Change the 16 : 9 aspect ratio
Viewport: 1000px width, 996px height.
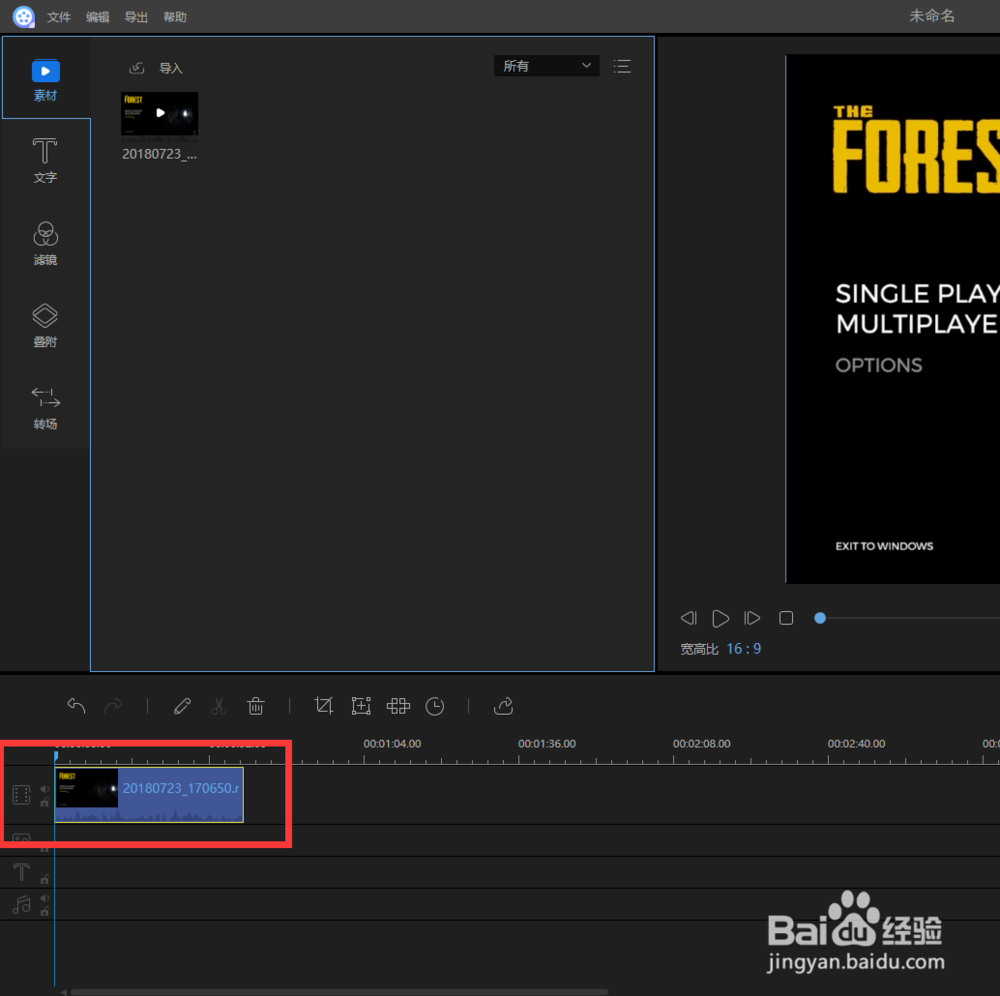tap(744, 648)
